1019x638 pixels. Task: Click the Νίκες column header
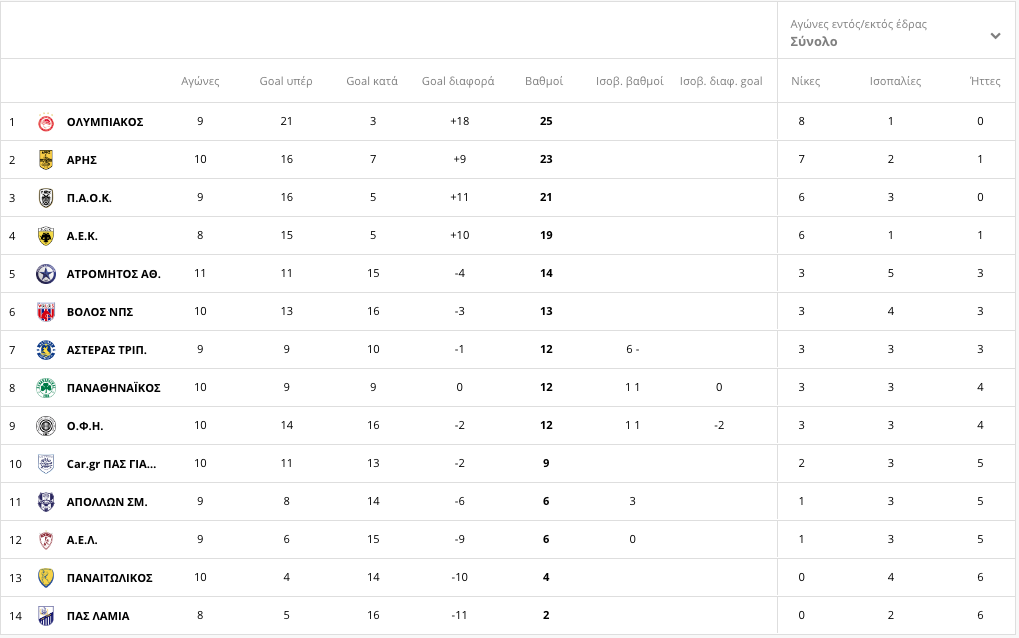pos(805,82)
